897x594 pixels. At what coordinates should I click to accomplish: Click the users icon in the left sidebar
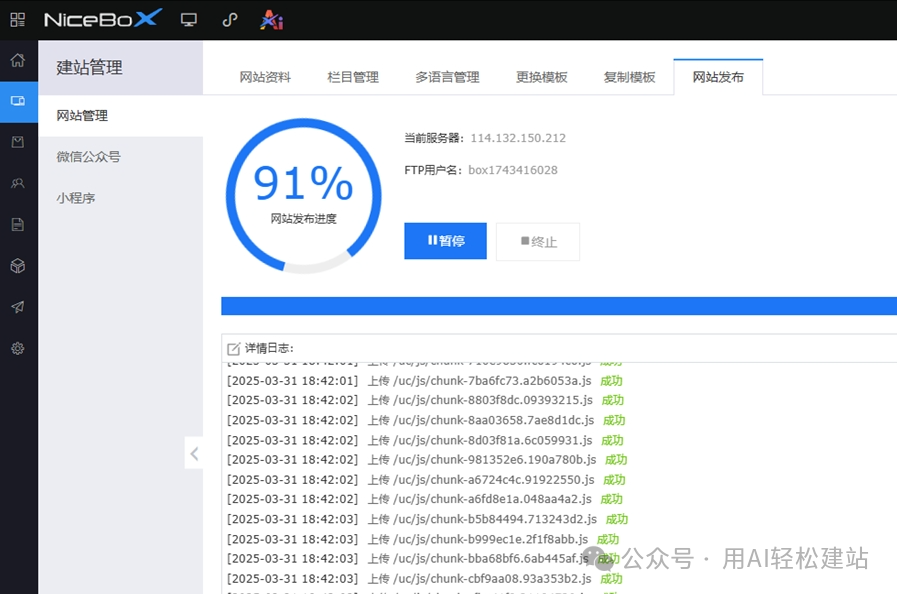point(18,183)
